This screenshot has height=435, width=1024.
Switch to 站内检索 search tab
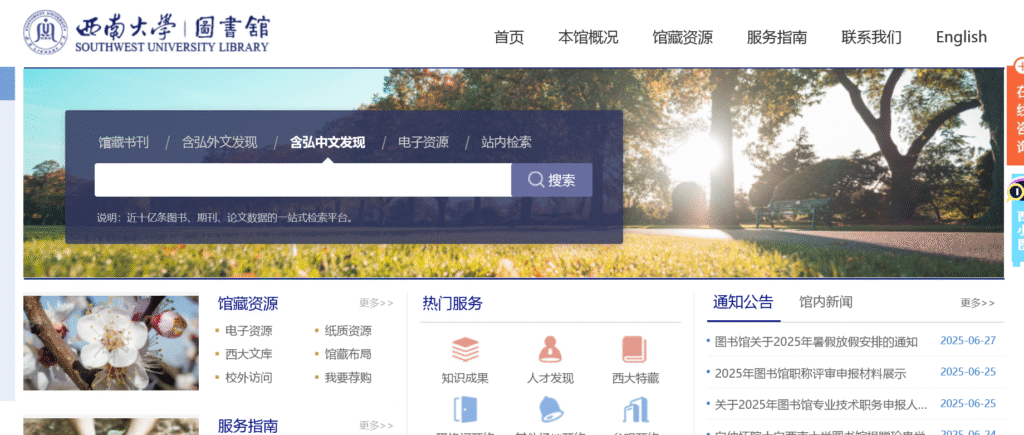pos(506,142)
